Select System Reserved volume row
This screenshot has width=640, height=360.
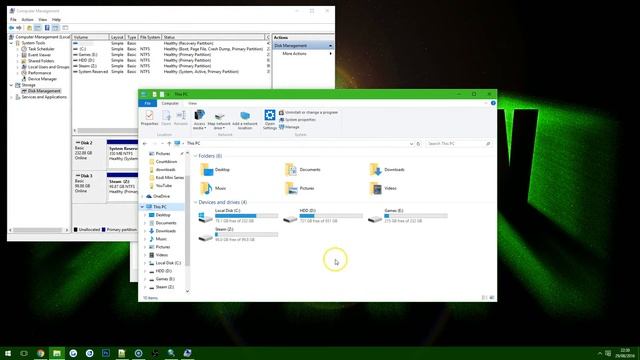point(171,71)
